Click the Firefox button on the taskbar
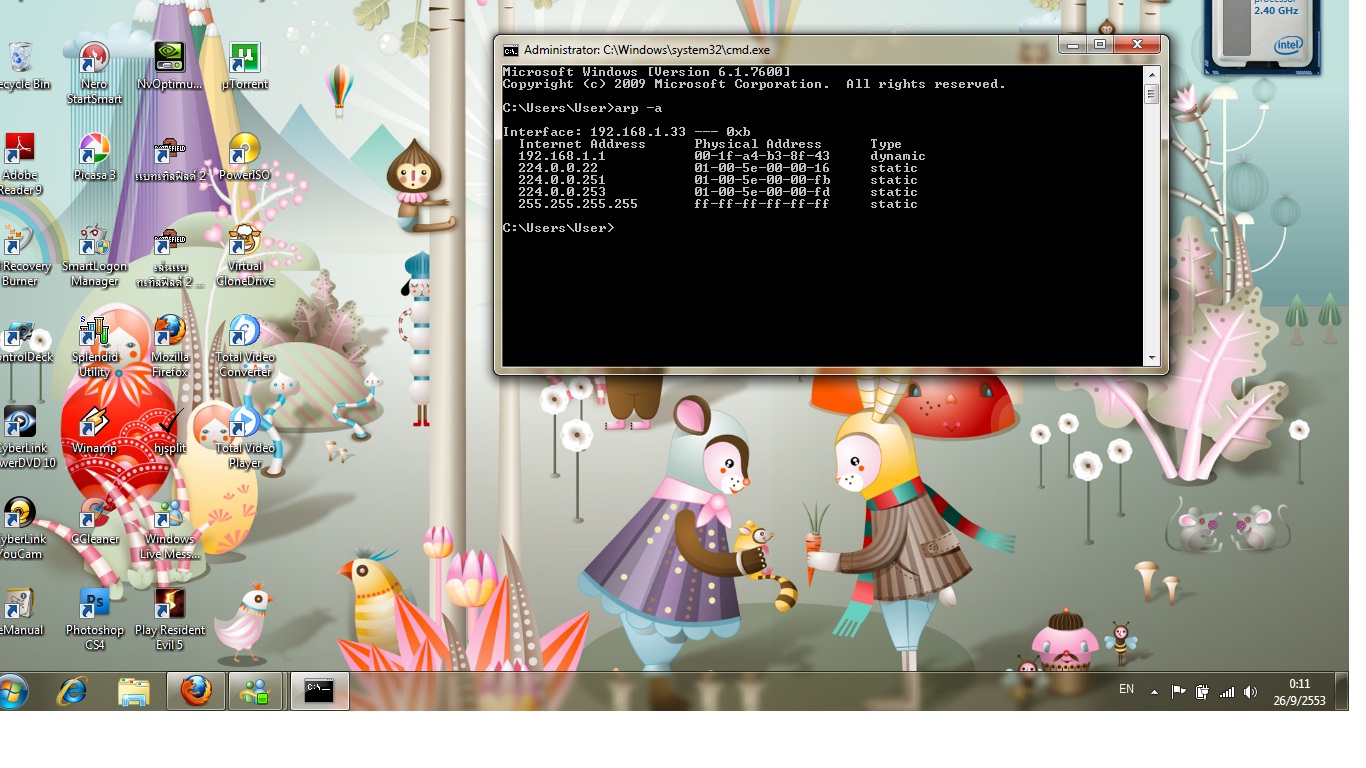Image resolution: width=1366 pixels, height=768 pixels. pos(196,691)
